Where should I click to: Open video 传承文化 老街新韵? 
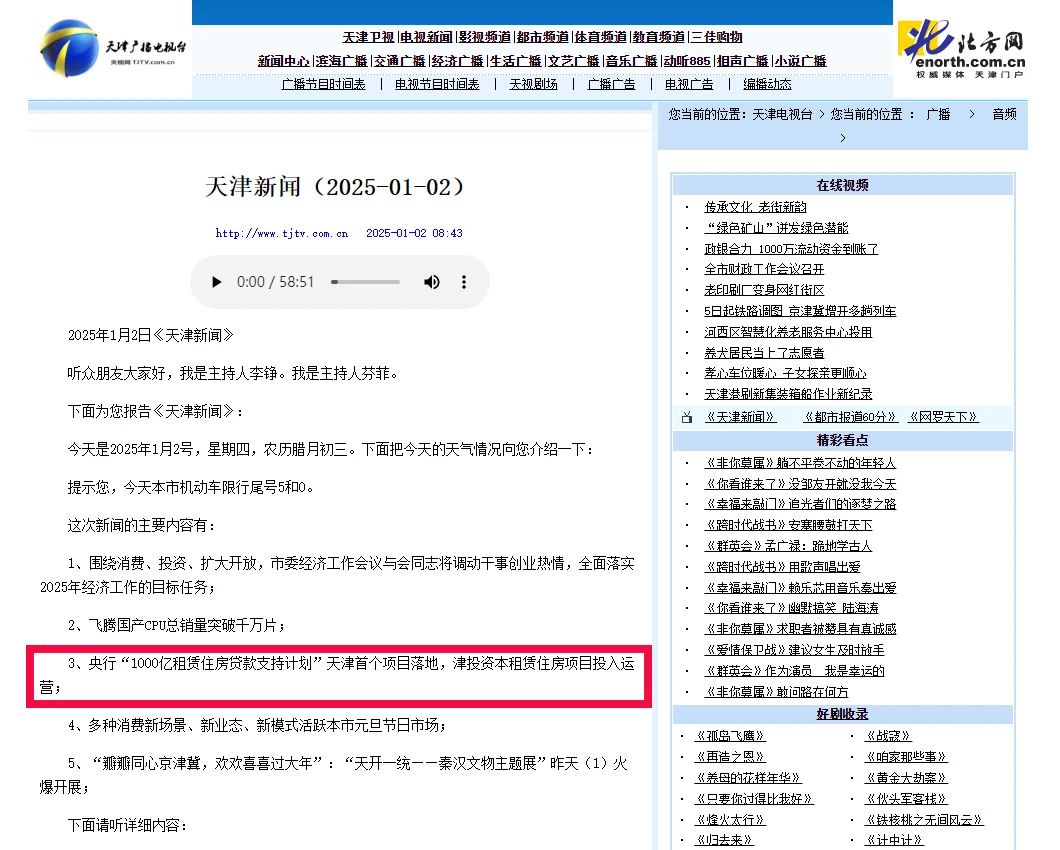coord(755,207)
